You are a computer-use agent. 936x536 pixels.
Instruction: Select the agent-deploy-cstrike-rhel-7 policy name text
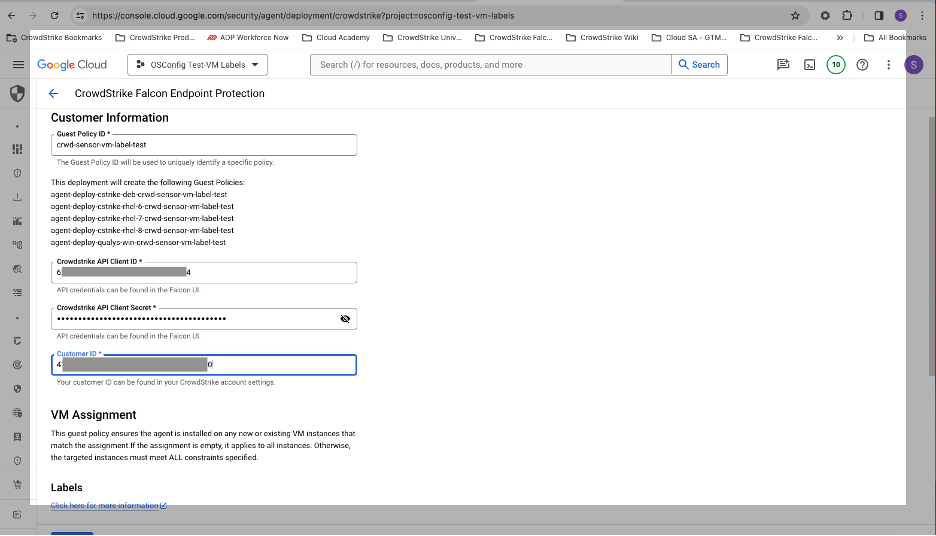pos(142,218)
